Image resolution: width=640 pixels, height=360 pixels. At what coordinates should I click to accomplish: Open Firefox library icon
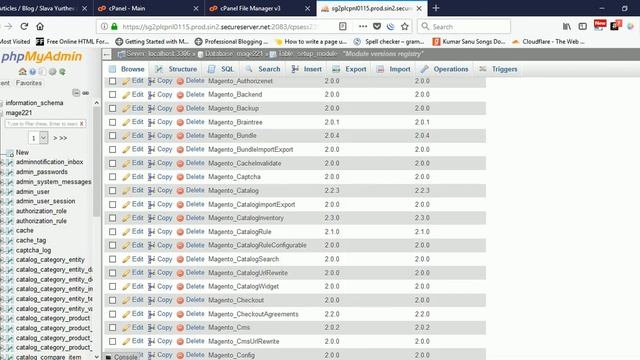pos(567,27)
